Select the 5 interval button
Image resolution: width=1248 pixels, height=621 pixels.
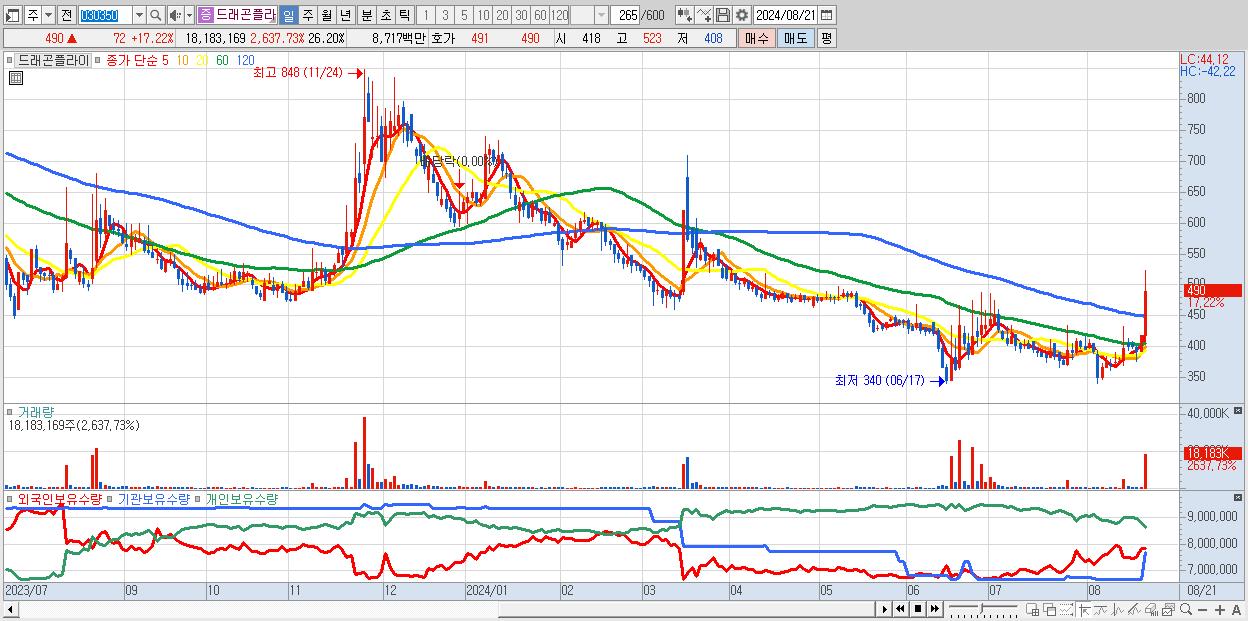coord(464,15)
